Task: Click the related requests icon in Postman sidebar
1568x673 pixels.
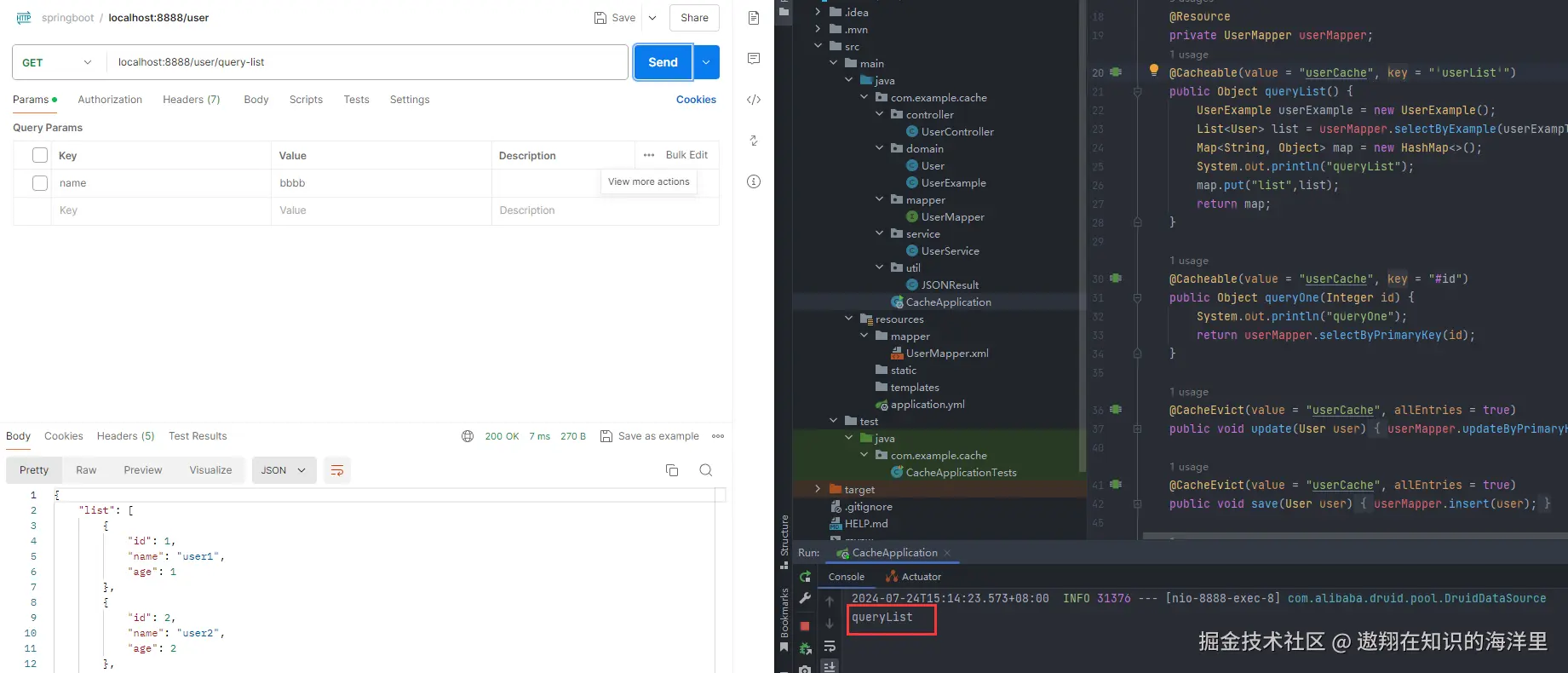Action: (x=753, y=141)
